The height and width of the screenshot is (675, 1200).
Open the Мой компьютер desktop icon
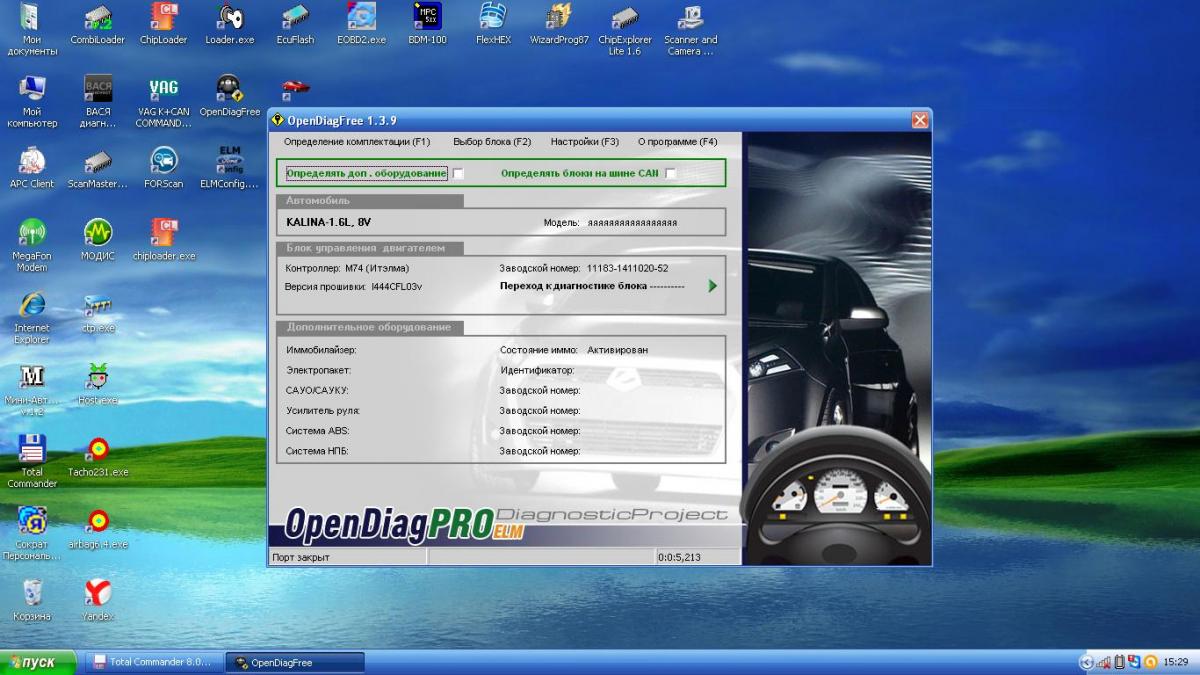pos(32,102)
